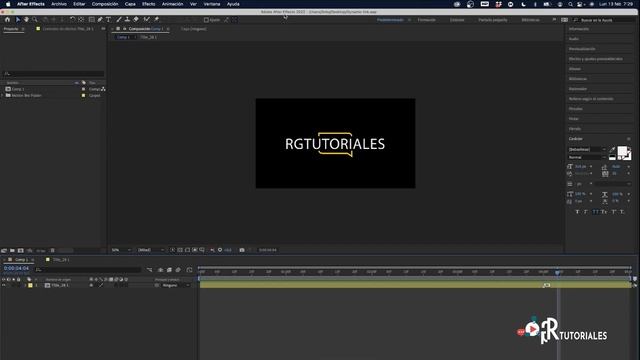
Task: Click the Project panel search field
Action: [x=53, y=74]
